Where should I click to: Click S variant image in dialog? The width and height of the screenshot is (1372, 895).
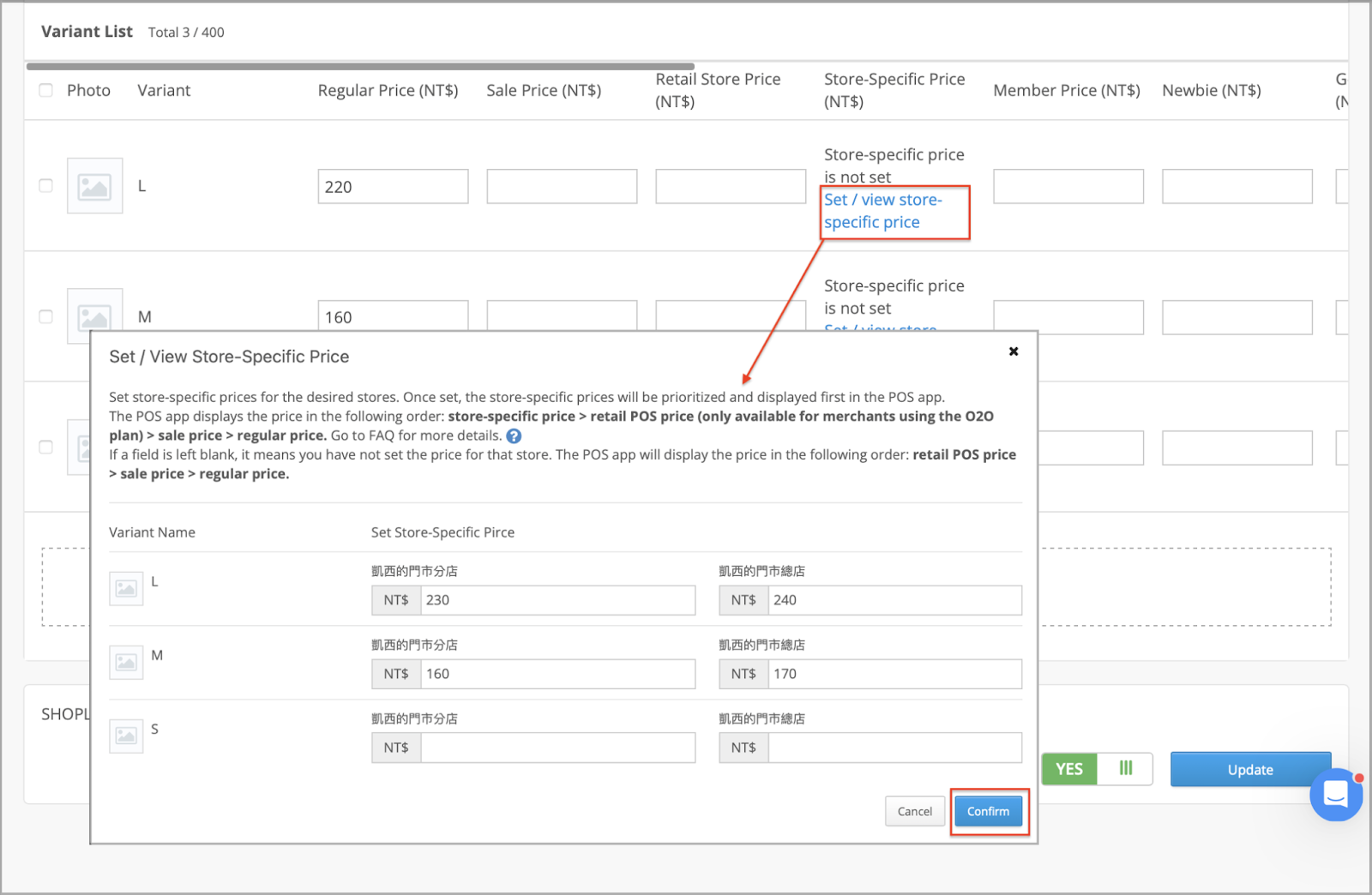pos(126,736)
